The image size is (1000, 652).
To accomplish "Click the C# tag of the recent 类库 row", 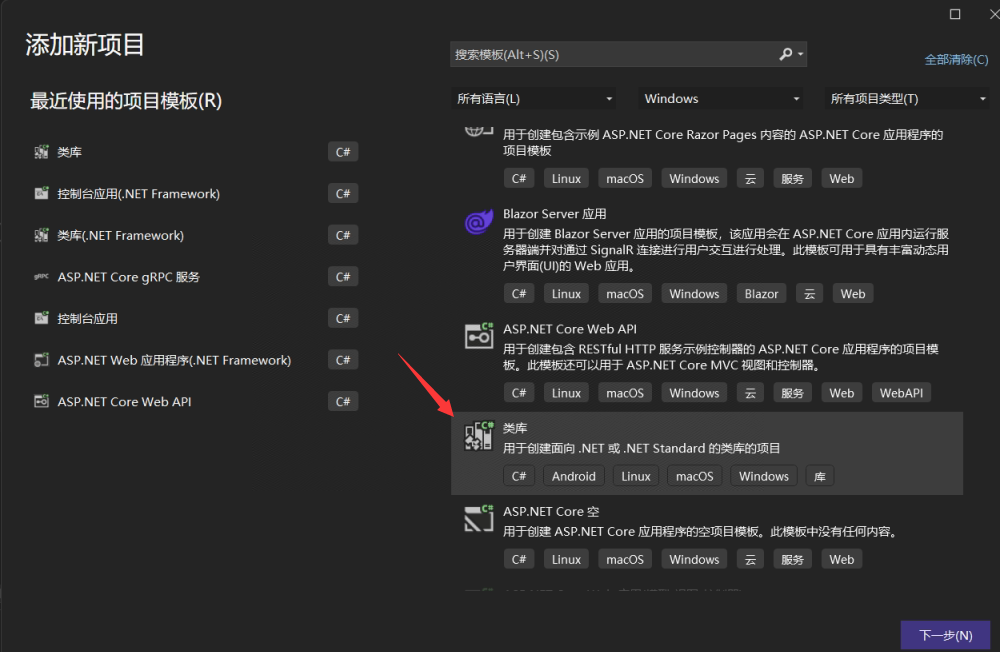I will pos(343,152).
